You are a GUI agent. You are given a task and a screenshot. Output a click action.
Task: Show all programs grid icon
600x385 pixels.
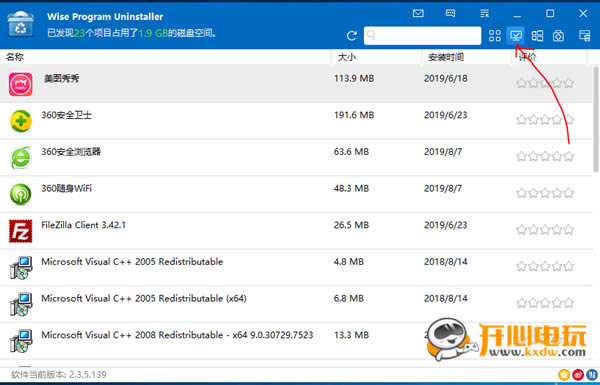click(x=494, y=36)
